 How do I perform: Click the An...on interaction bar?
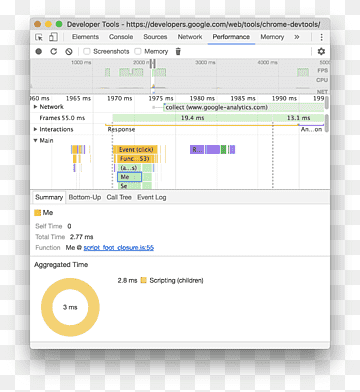coord(311,128)
